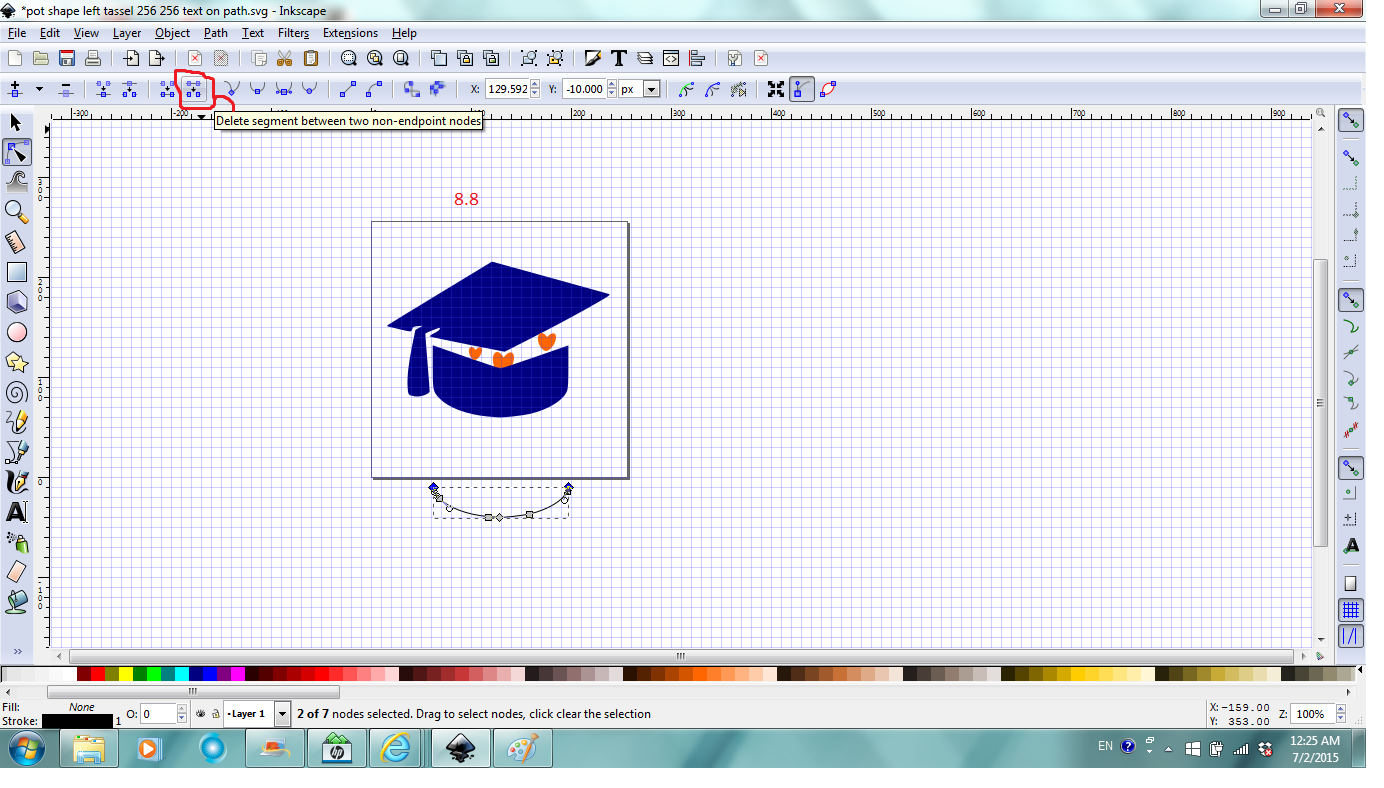Viewport: 1384px width, 788px height.
Task: Open the Layer menu
Action: [x=127, y=33]
